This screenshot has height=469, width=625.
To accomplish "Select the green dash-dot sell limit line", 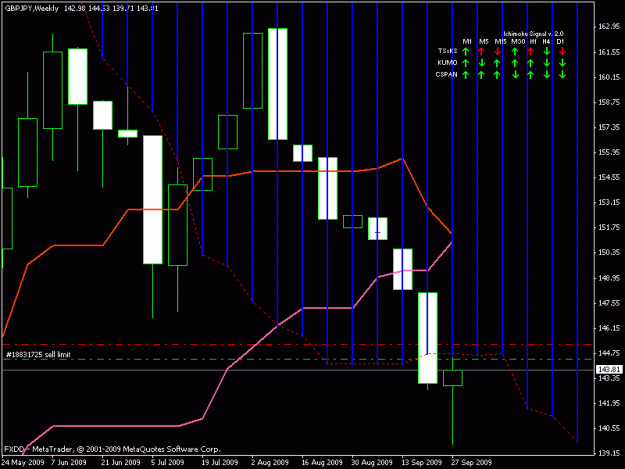I will pos(297,359).
